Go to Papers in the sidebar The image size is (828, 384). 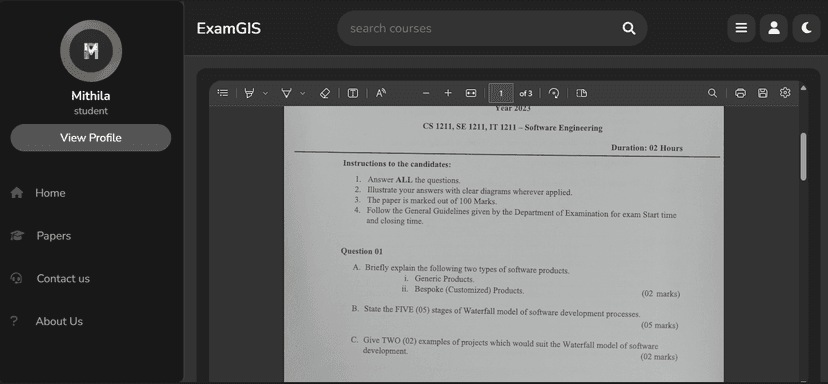[53, 236]
